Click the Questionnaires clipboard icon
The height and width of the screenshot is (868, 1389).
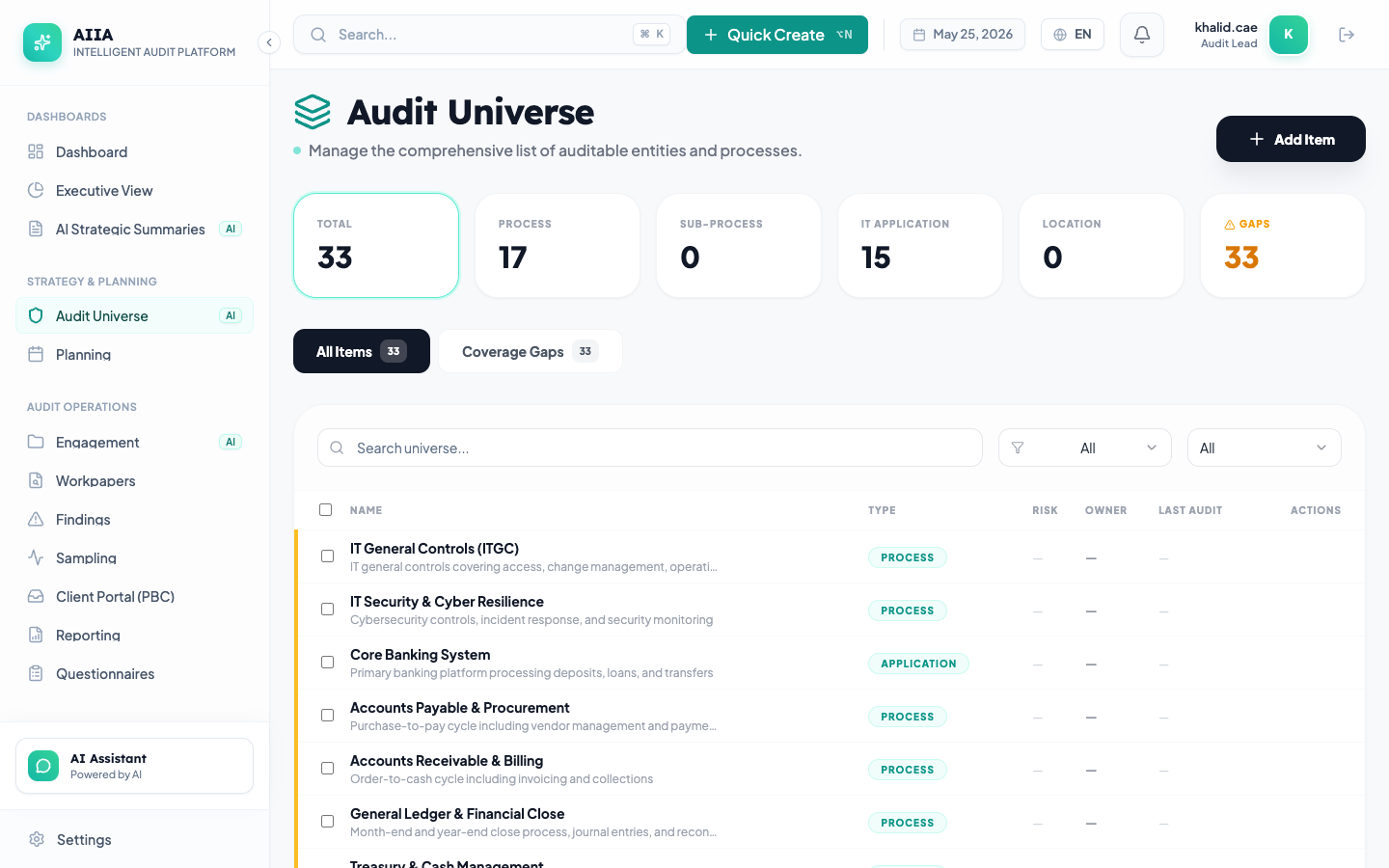coord(36,673)
